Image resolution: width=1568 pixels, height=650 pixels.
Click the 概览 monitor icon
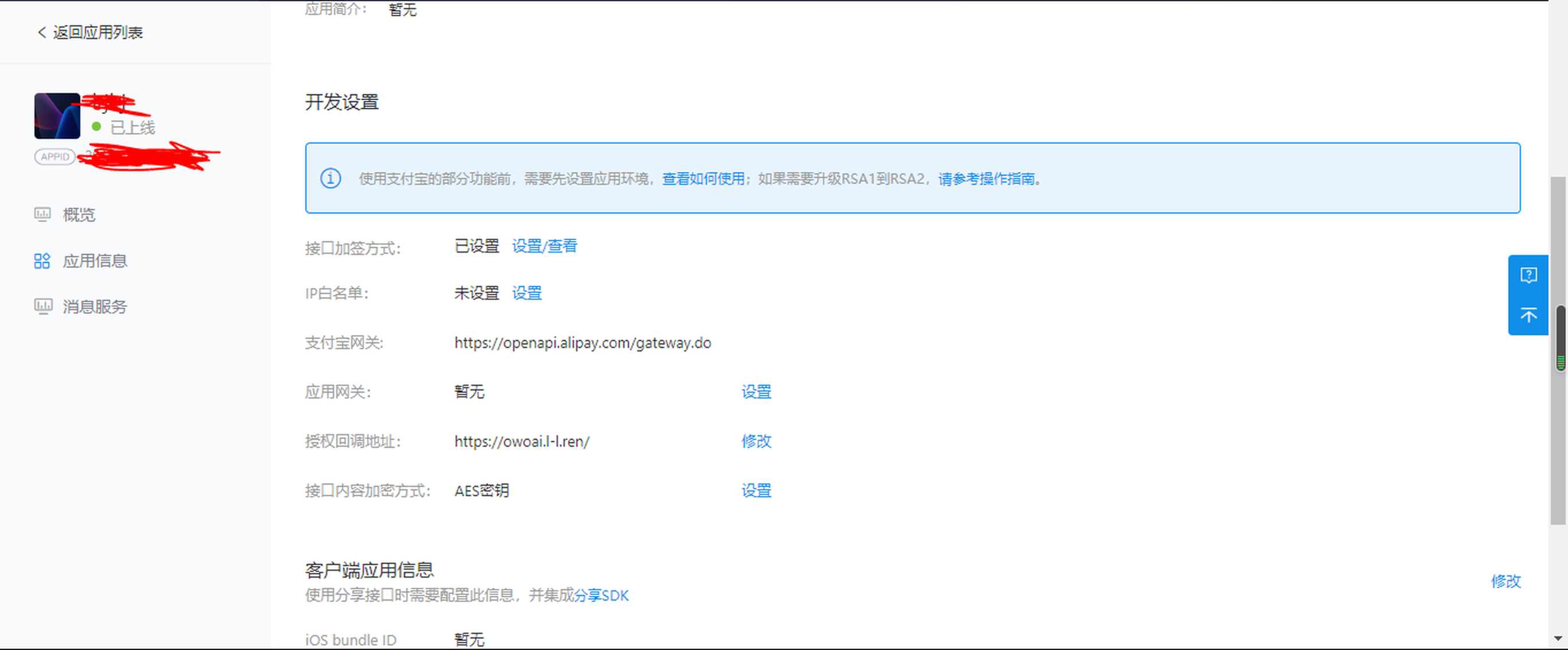tap(42, 214)
